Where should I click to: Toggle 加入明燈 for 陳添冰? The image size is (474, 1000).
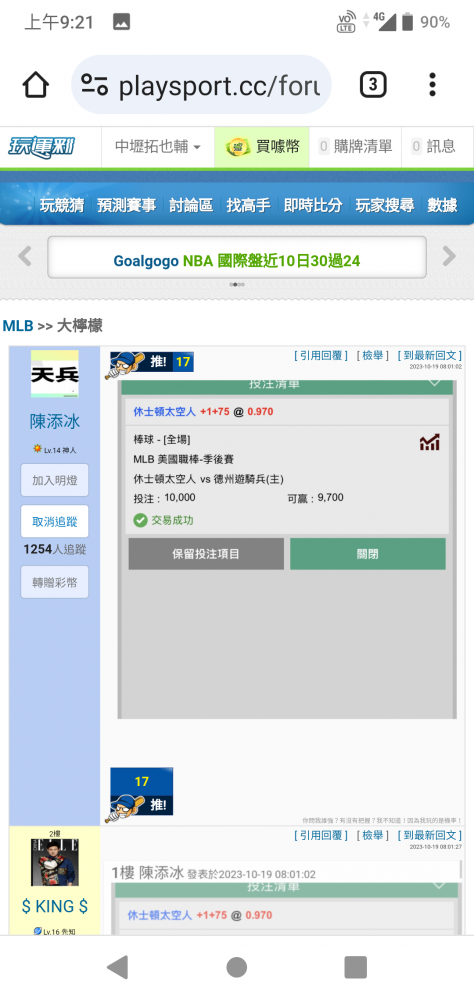55,480
